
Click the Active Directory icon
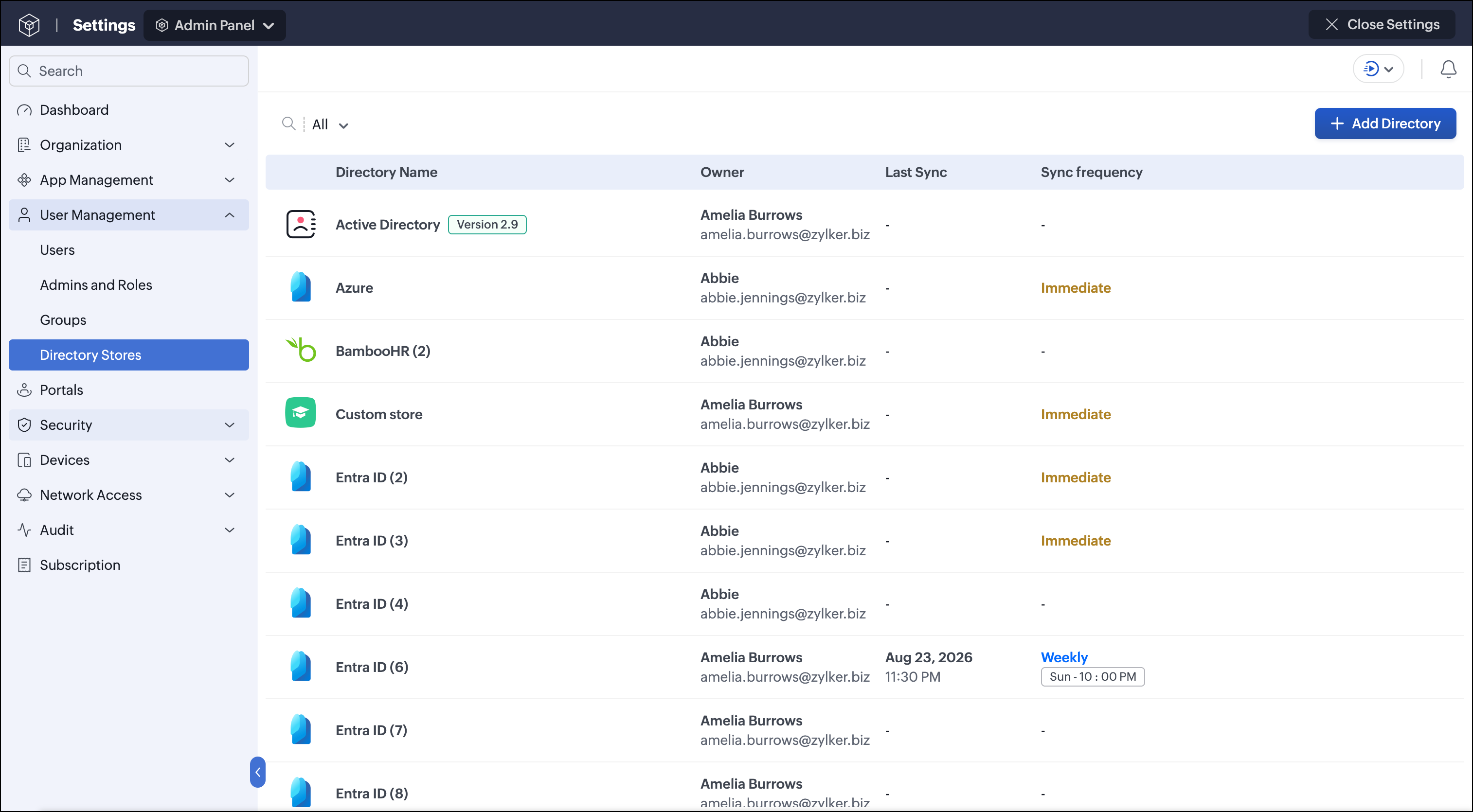[x=301, y=224]
